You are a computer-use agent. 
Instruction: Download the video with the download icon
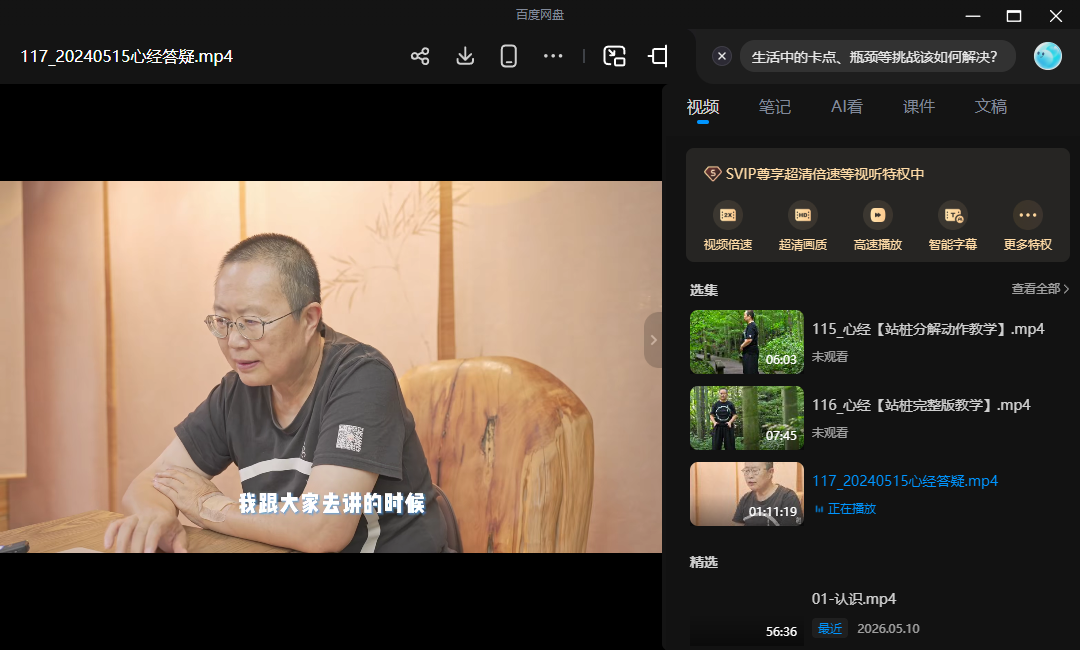pos(465,56)
